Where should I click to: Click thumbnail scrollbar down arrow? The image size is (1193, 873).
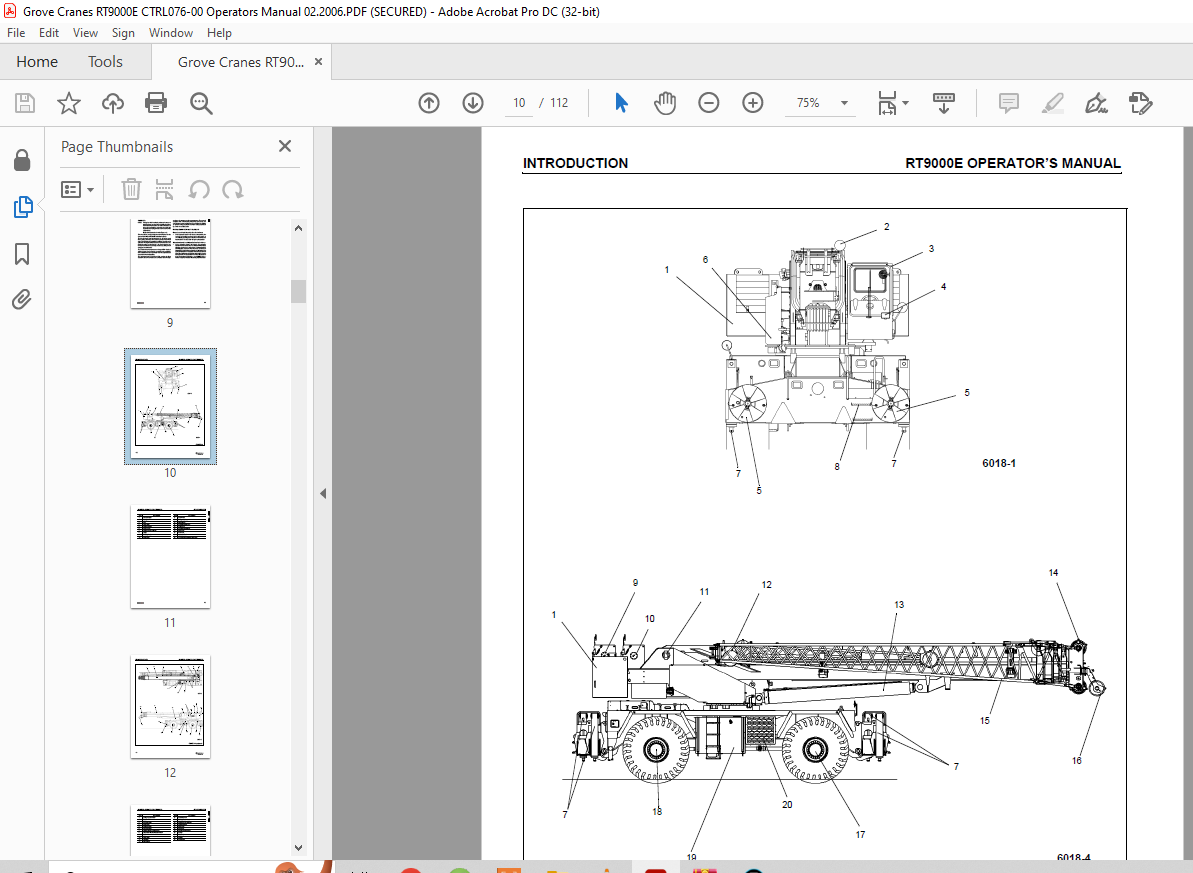pyautogui.click(x=298, y=847)
